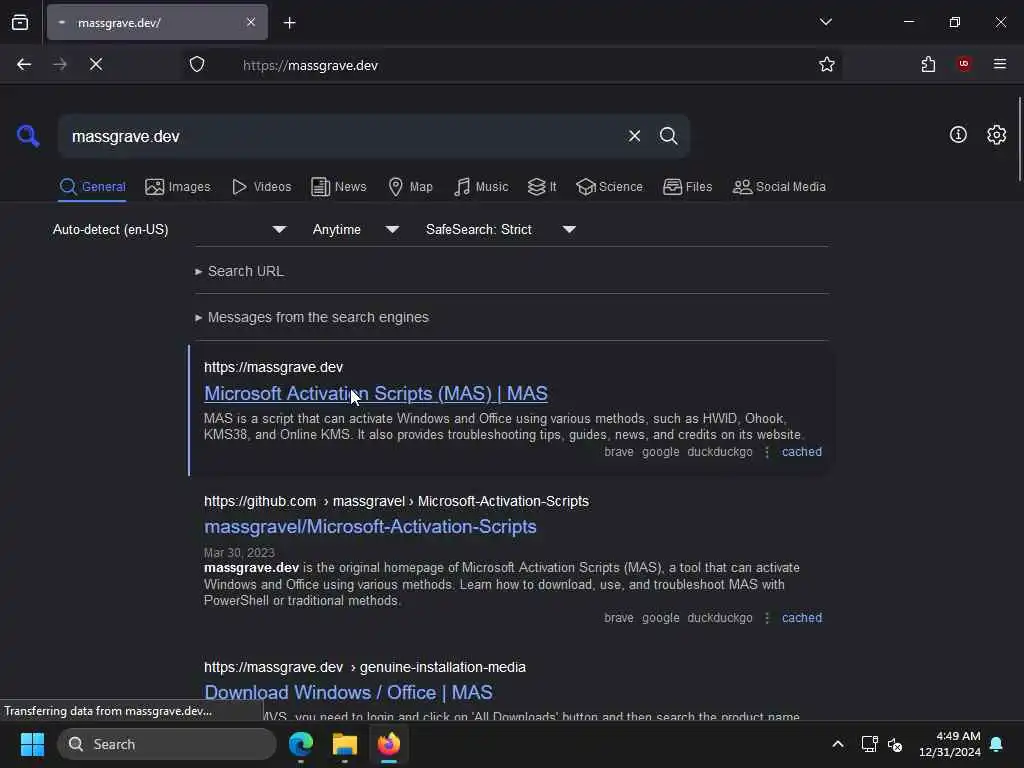Submit search with magnifier button

668,136
